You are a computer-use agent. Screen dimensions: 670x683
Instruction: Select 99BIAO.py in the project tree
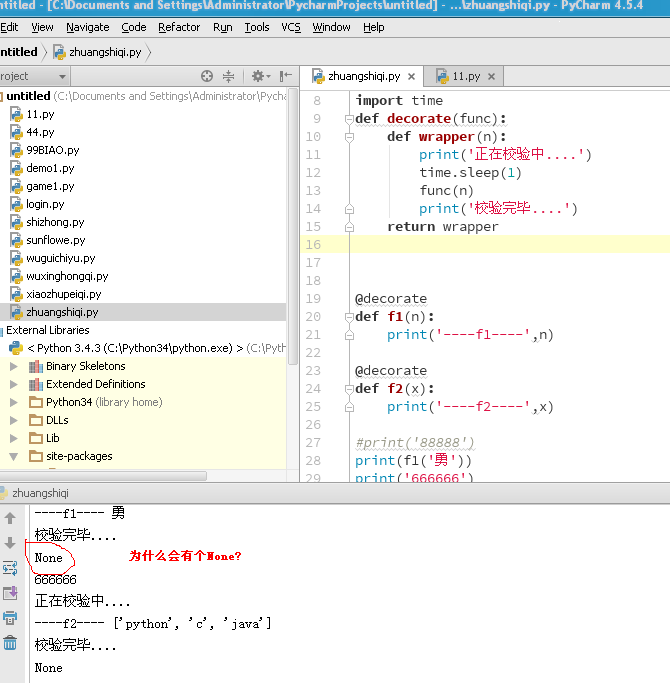click(53, 150)
